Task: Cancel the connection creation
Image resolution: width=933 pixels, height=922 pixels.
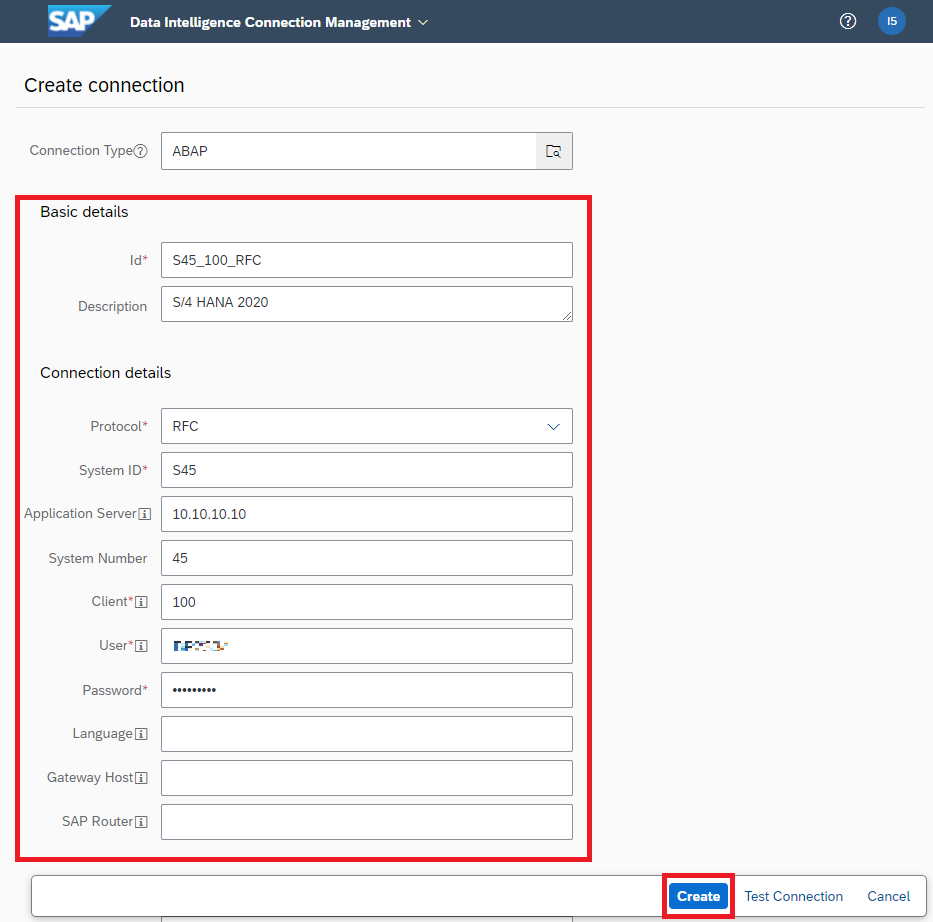Action: pos(888,896)
